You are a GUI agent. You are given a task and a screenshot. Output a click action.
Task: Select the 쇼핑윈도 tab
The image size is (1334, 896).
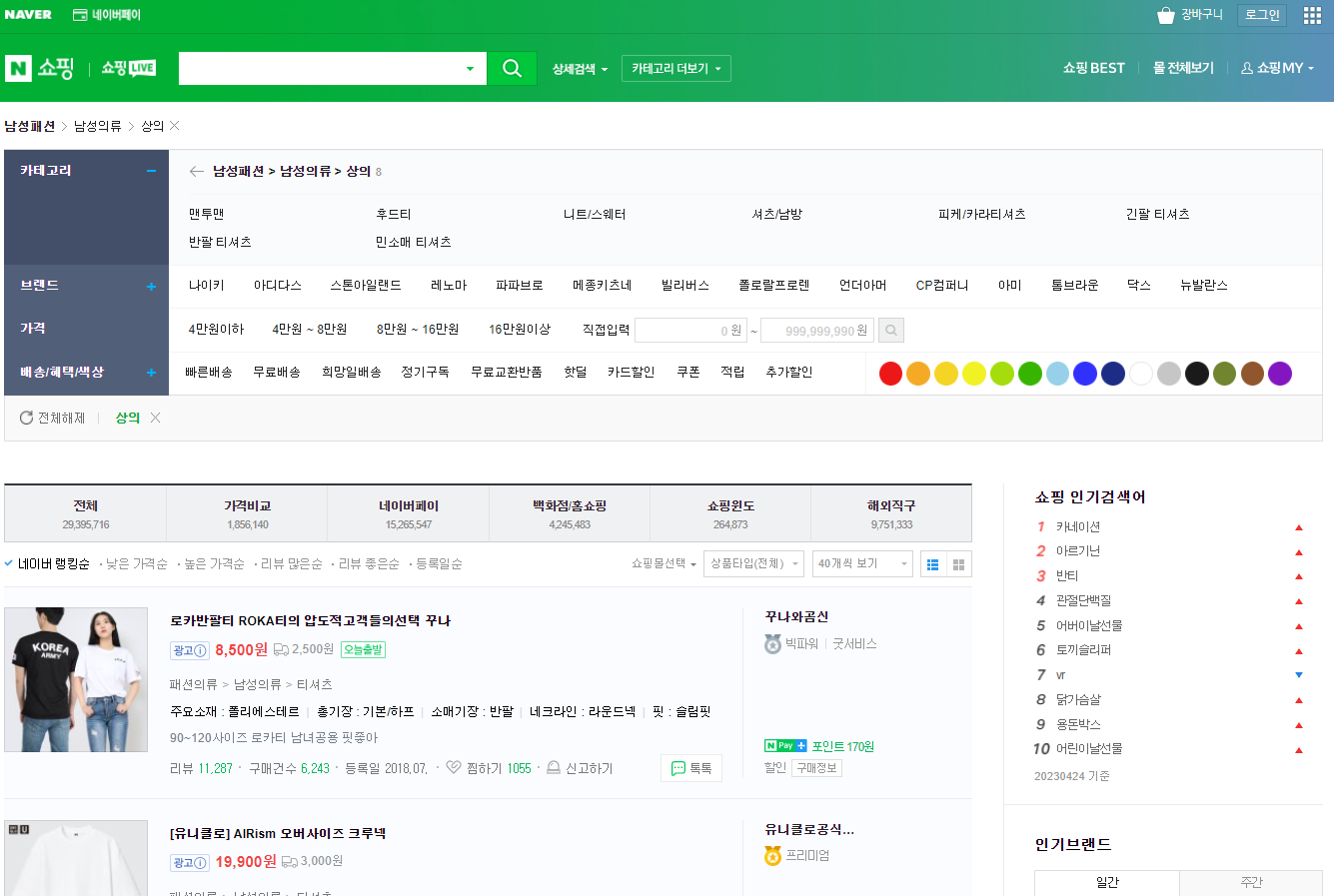point(730,513)
